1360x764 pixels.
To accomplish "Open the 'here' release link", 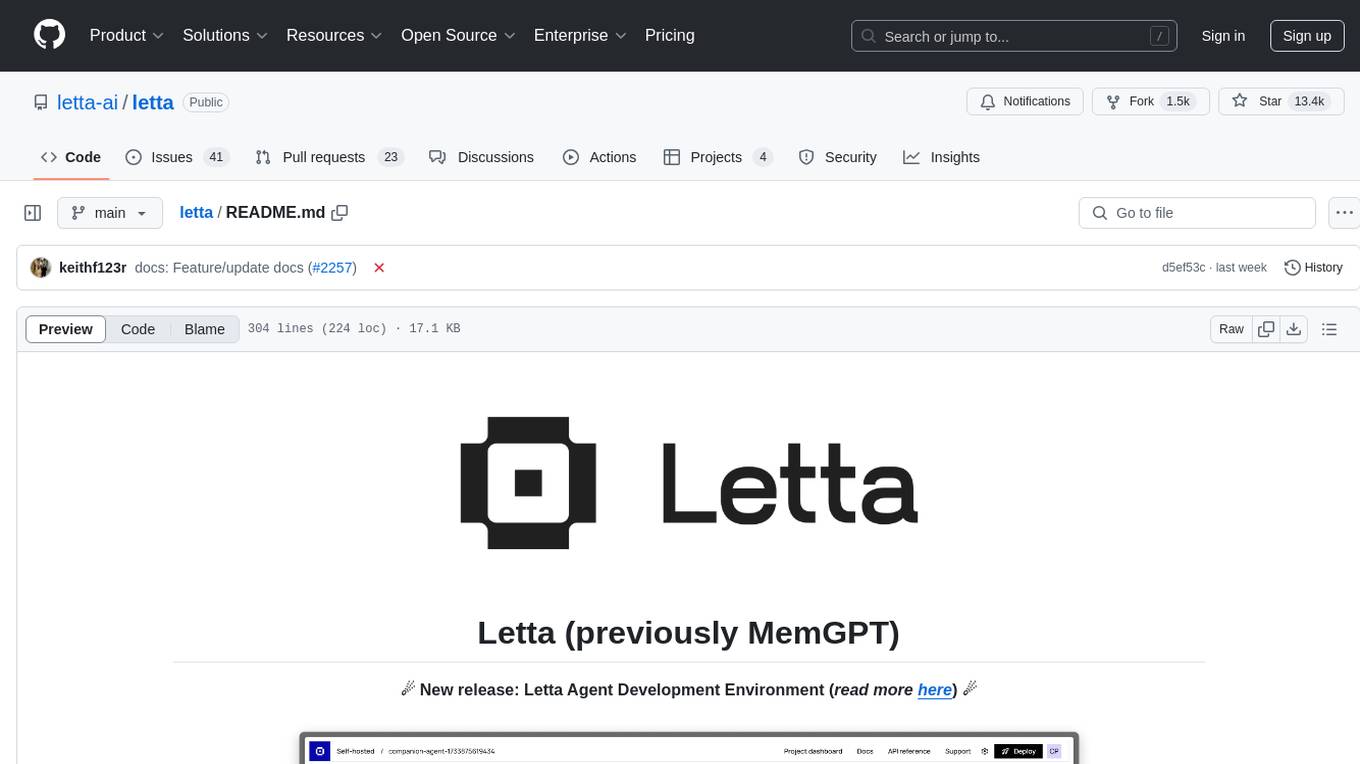I will coord(935,690).
